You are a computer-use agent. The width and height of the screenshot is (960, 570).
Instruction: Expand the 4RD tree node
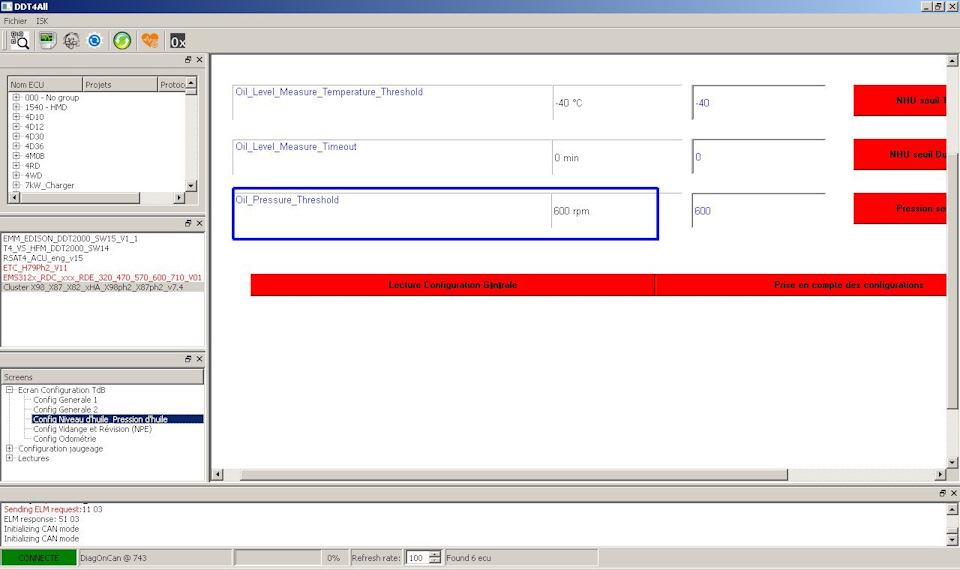16,165
